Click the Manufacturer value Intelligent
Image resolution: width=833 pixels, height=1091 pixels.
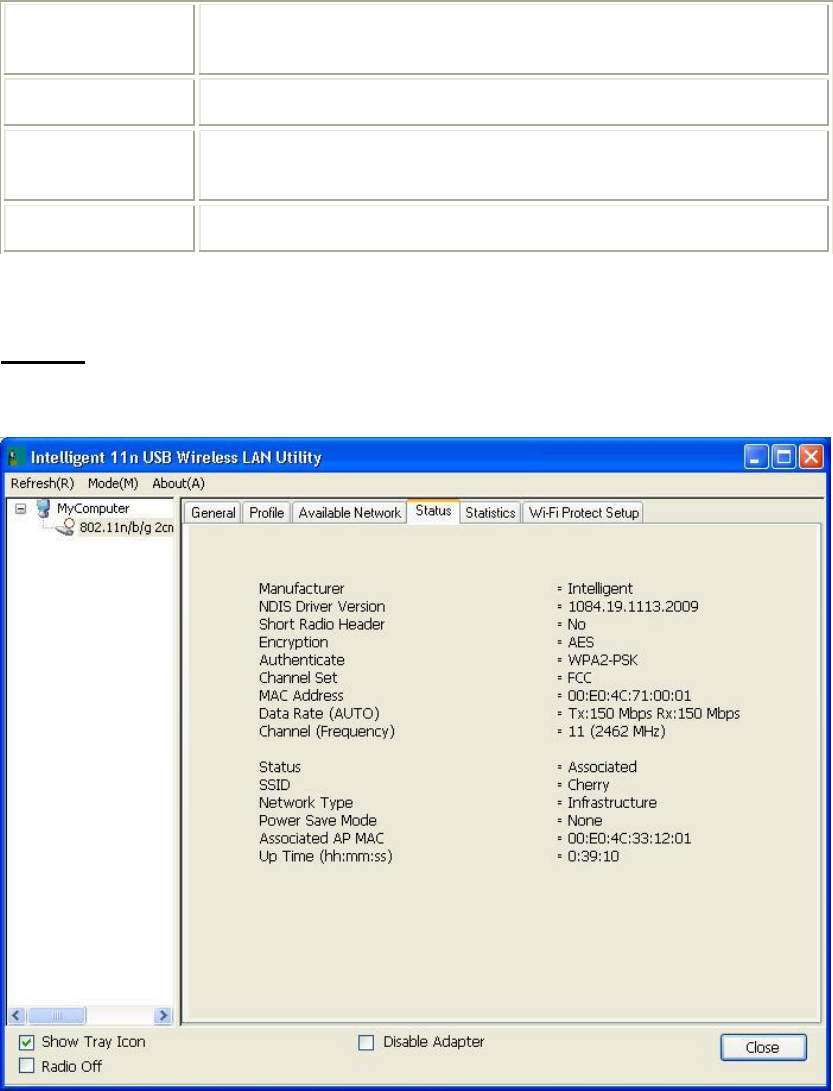tap(600, 589)
